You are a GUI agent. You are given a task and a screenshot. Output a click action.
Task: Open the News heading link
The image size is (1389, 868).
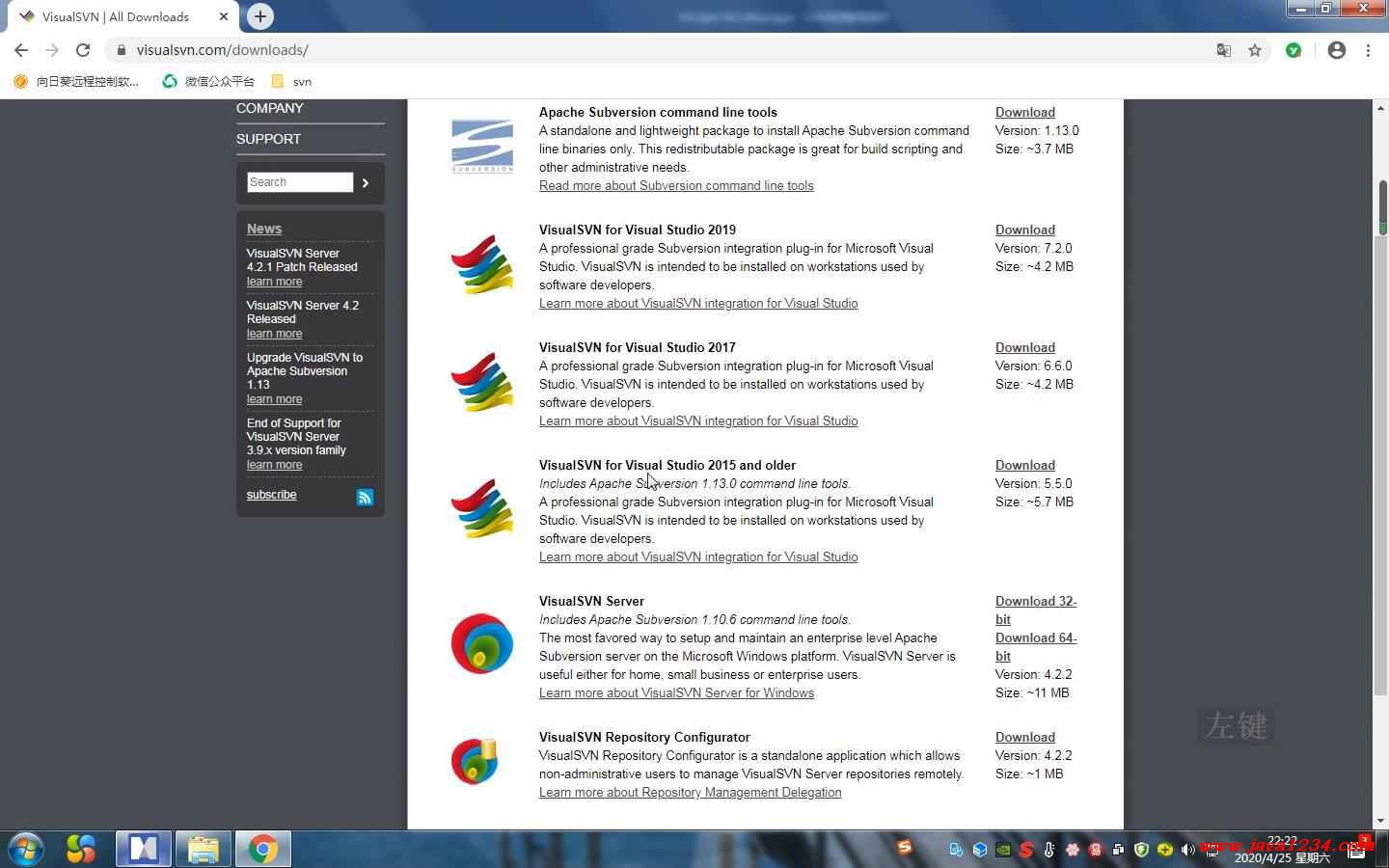[264, 229]
